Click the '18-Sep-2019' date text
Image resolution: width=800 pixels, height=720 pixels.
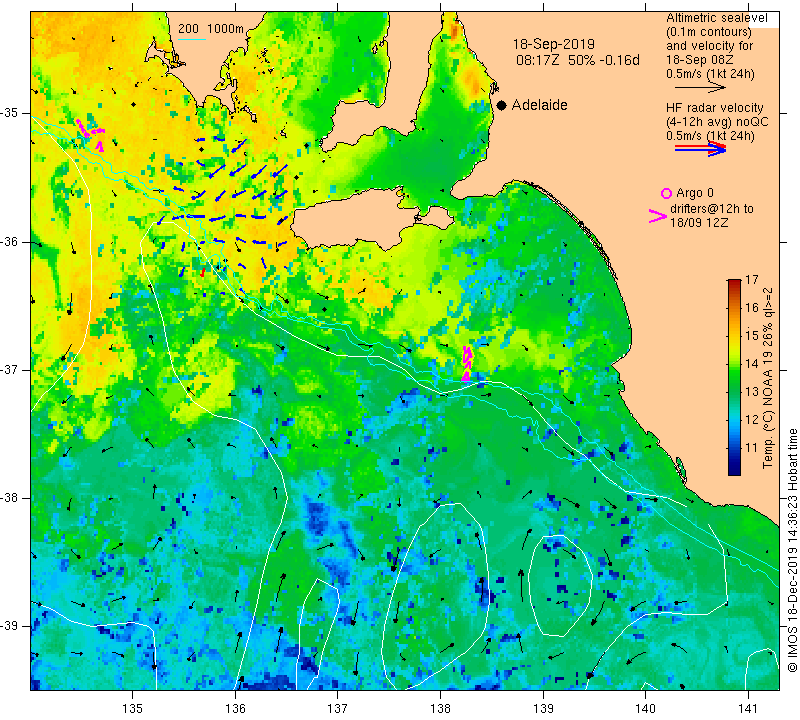click(554, 44)
